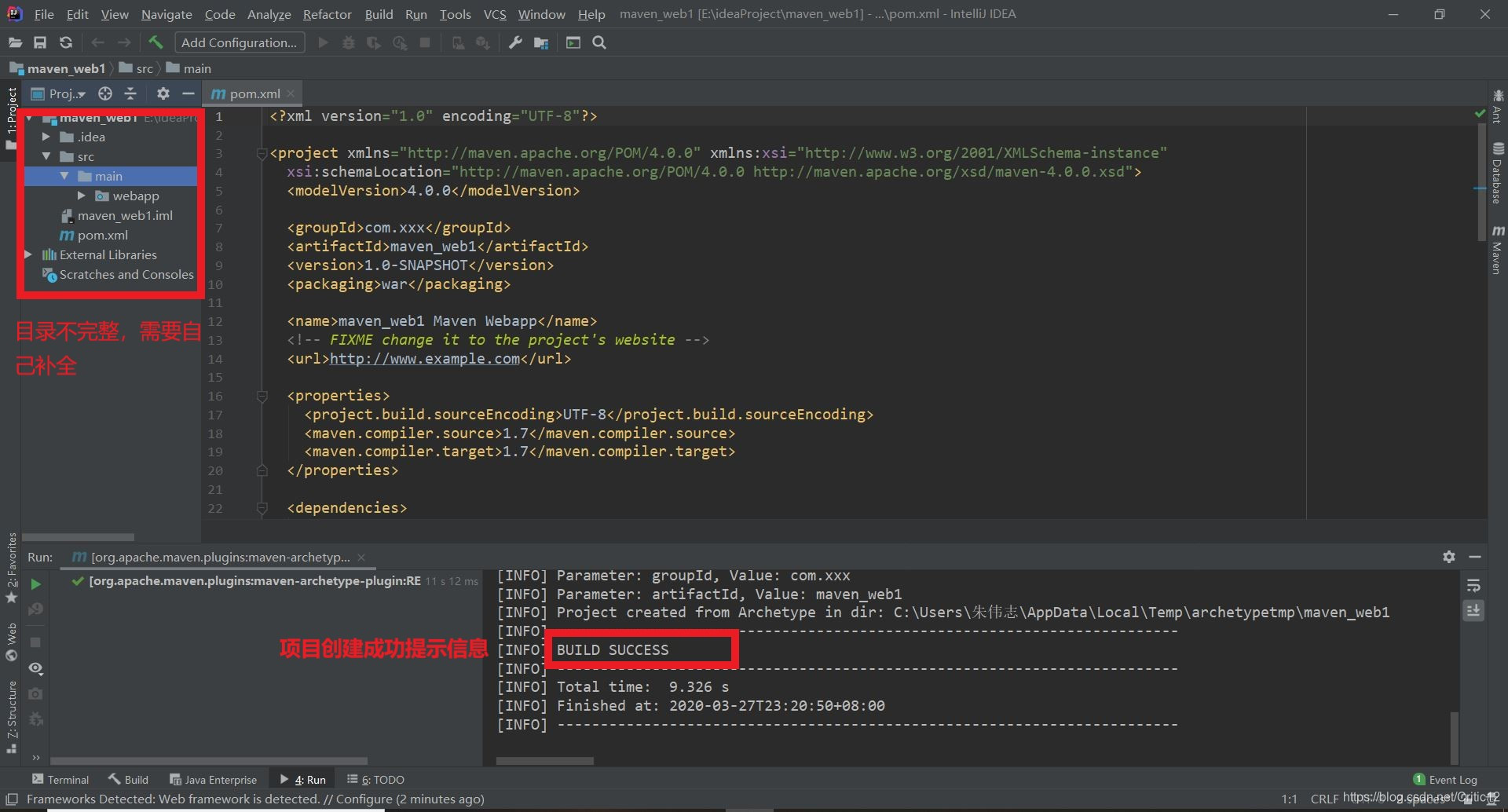Open the Navigate menu
1508x812 pixels.
click(x=167, y=14)
